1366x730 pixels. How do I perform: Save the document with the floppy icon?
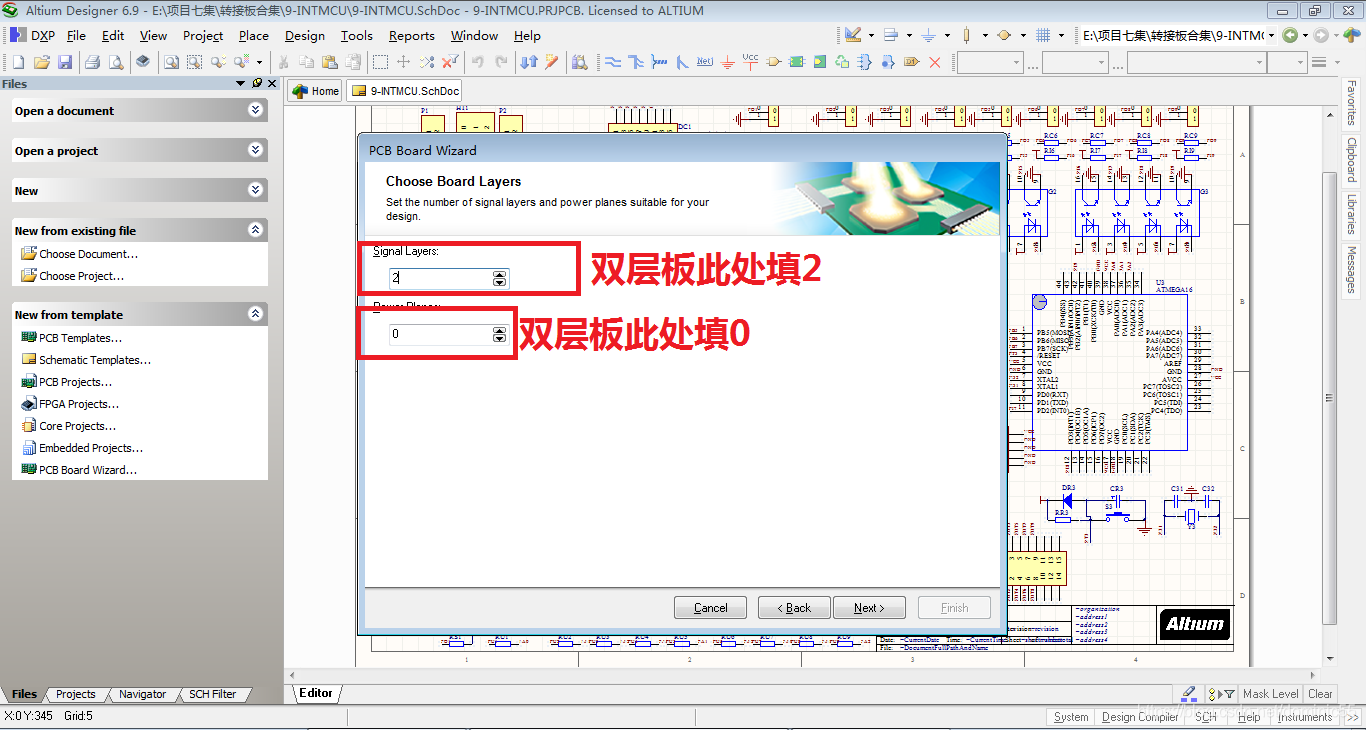coord(65,62)
